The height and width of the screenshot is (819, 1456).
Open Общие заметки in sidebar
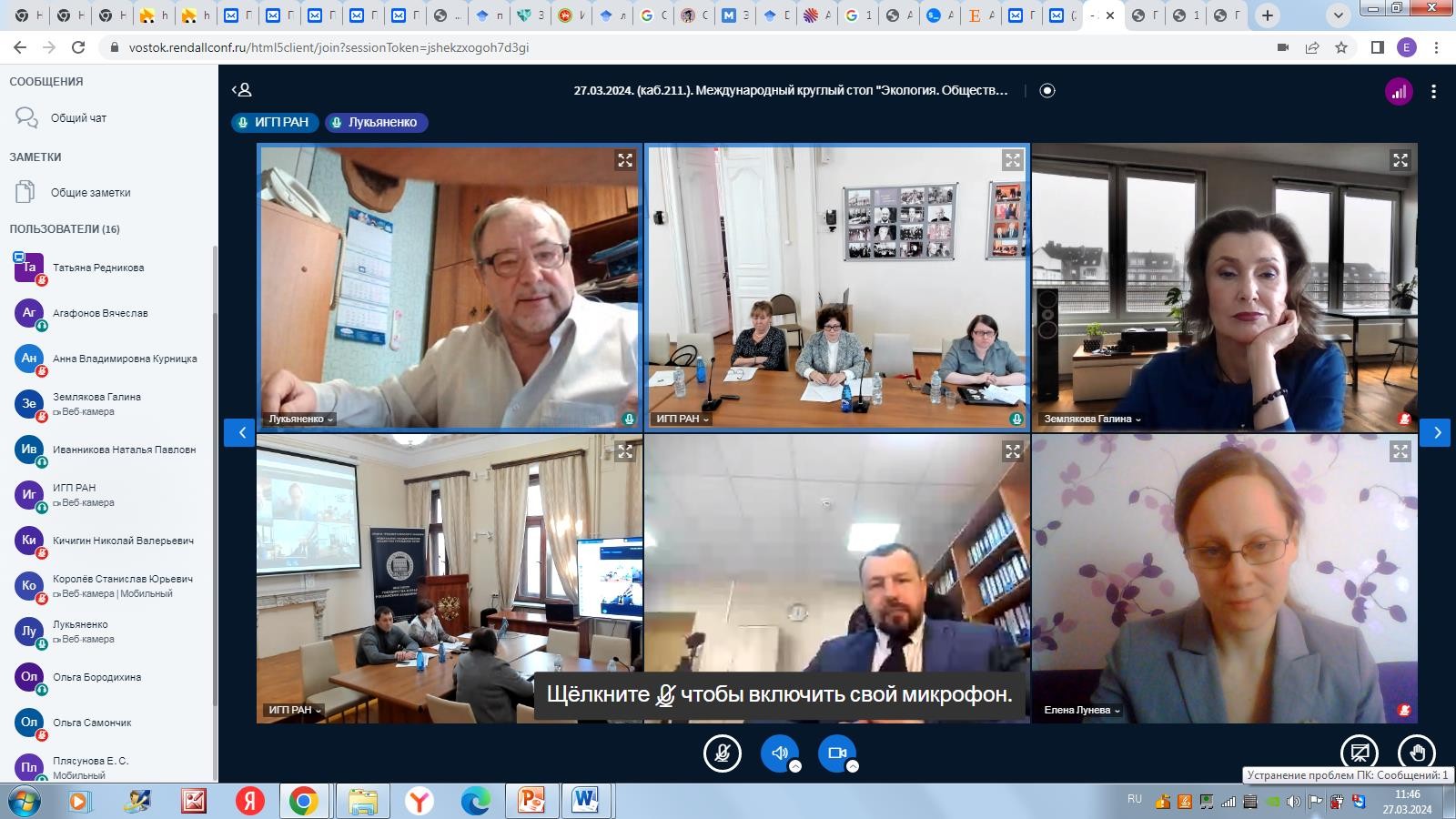click(90, 193)
